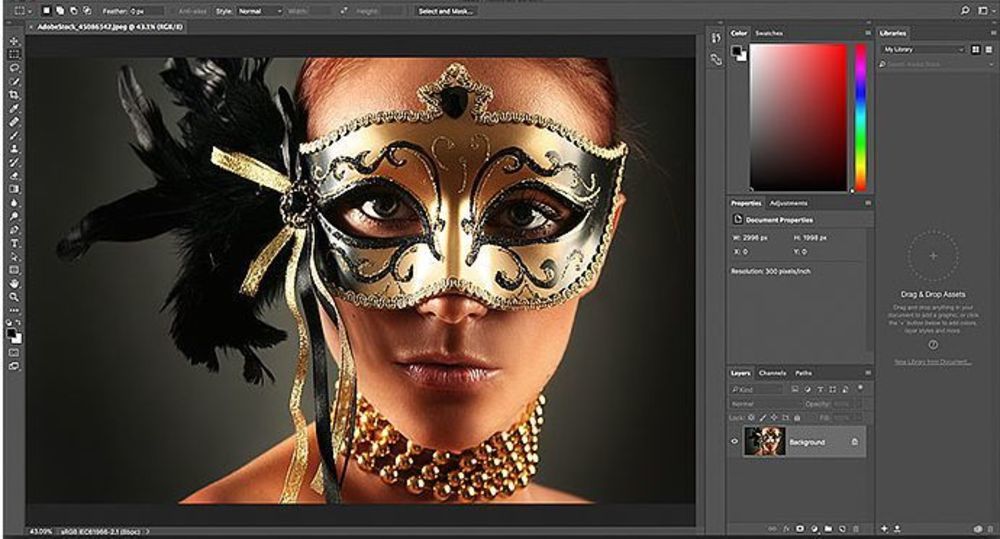Open the Layers panel options menu
This screenshot has height=539, width=1000.
(868, 373)
